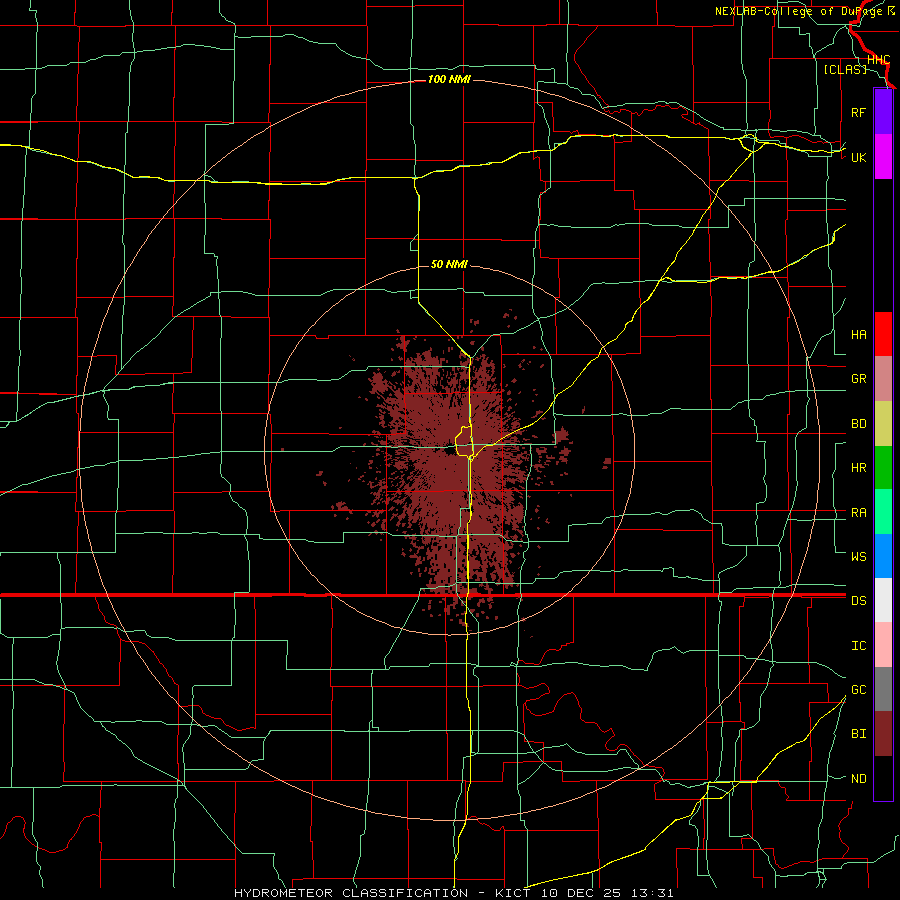The width and height of the screenshot is (900, 900).
Task: Click the RA light-green legend swatch
Action: click(883, 512)
